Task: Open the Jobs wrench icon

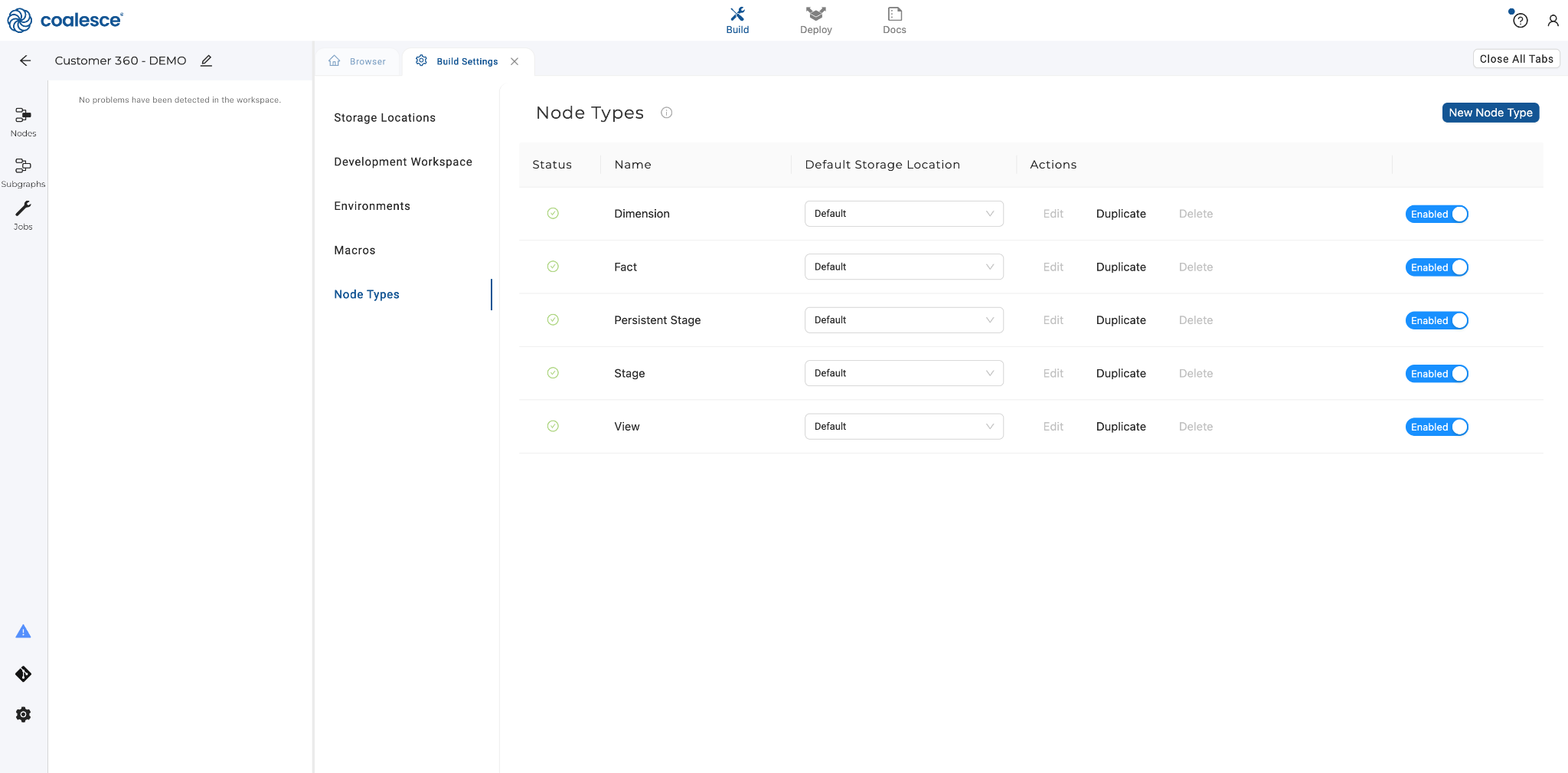Action: click(23, 215)
